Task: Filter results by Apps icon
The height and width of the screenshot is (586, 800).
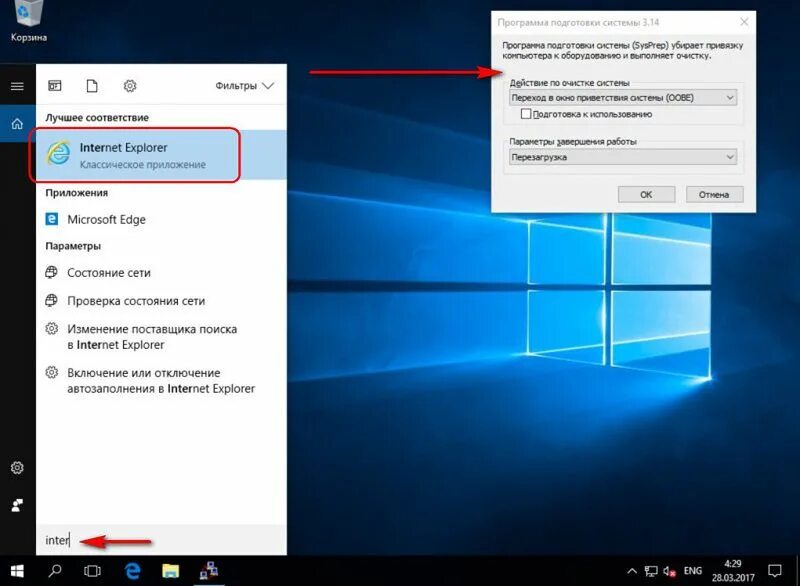Action: coord(55,86)
